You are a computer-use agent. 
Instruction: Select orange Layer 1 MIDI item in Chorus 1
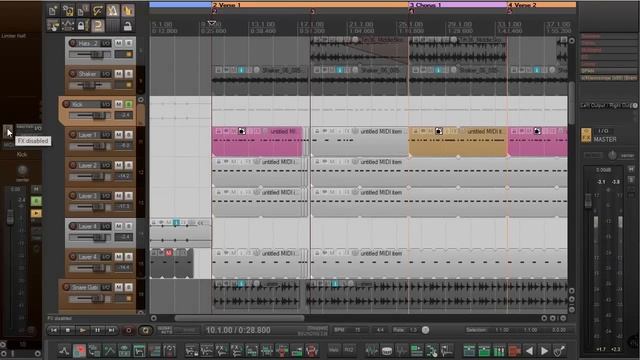click(x=458, y=141)
